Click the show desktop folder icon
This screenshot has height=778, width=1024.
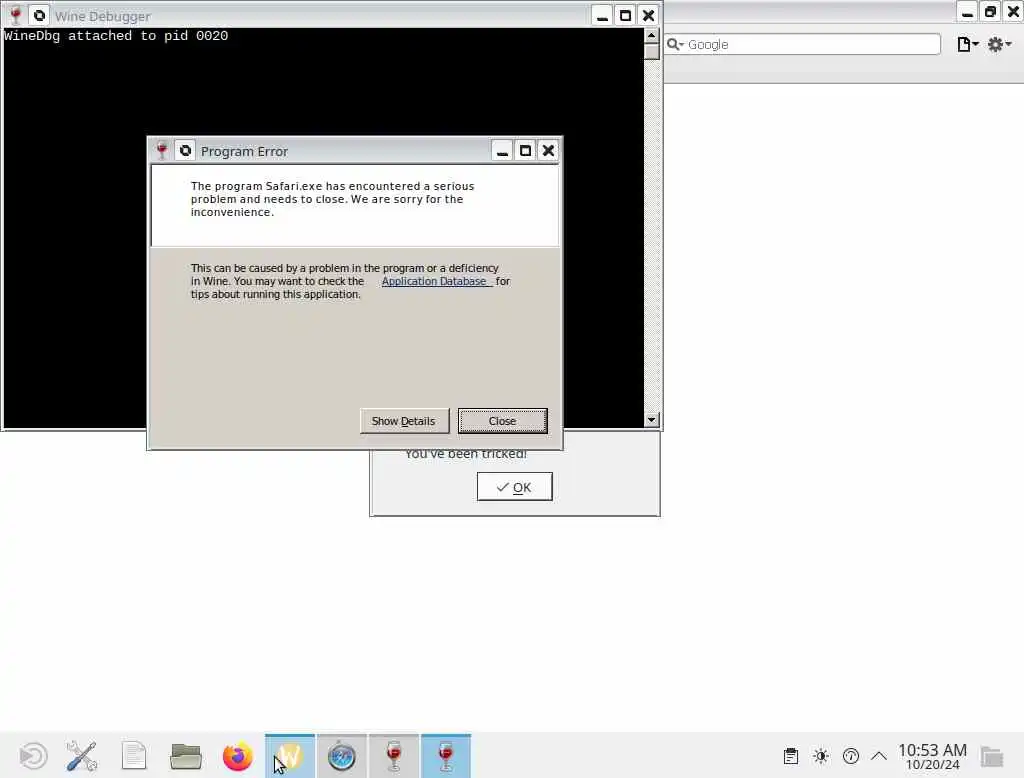point(992,756)
